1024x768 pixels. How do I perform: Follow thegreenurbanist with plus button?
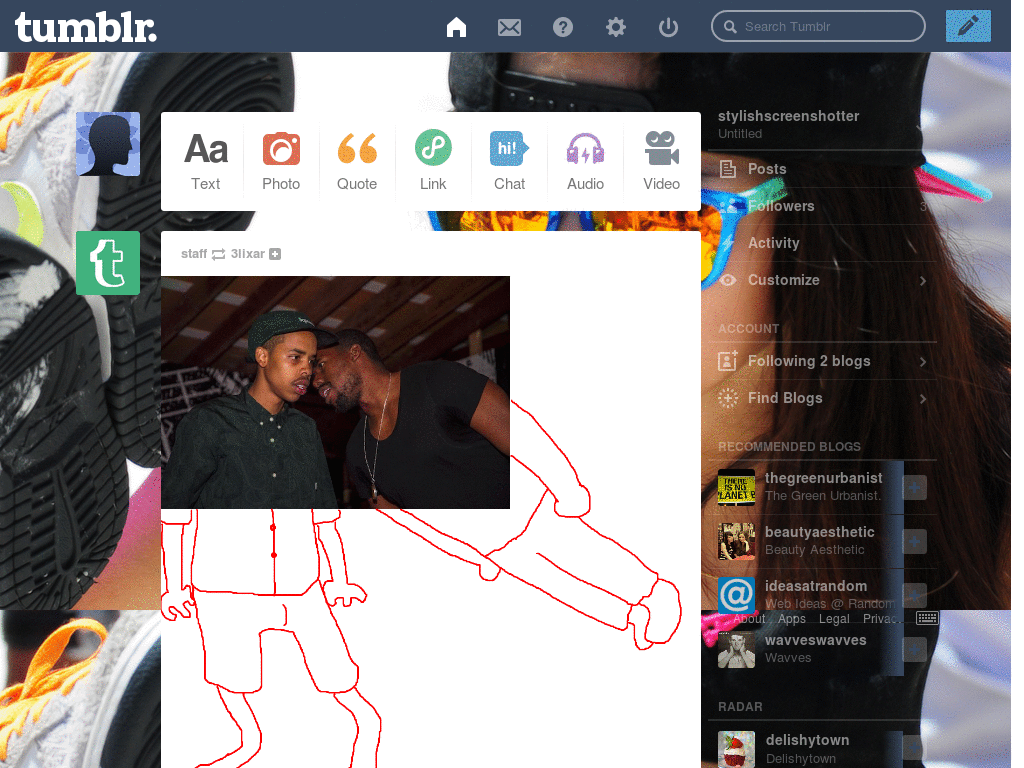click(915, 487)
